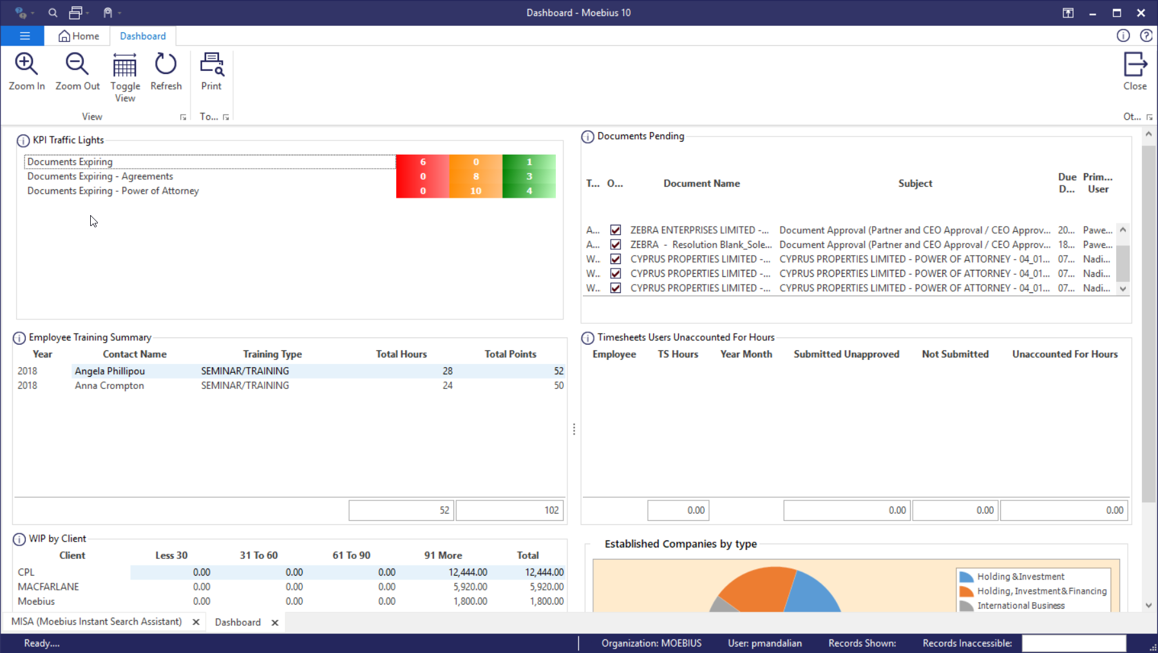Image resolution: width=1158 pixels, height=653 pixels.
Task: Click the View group dialog launcher arrow
Action: point(183,117)
